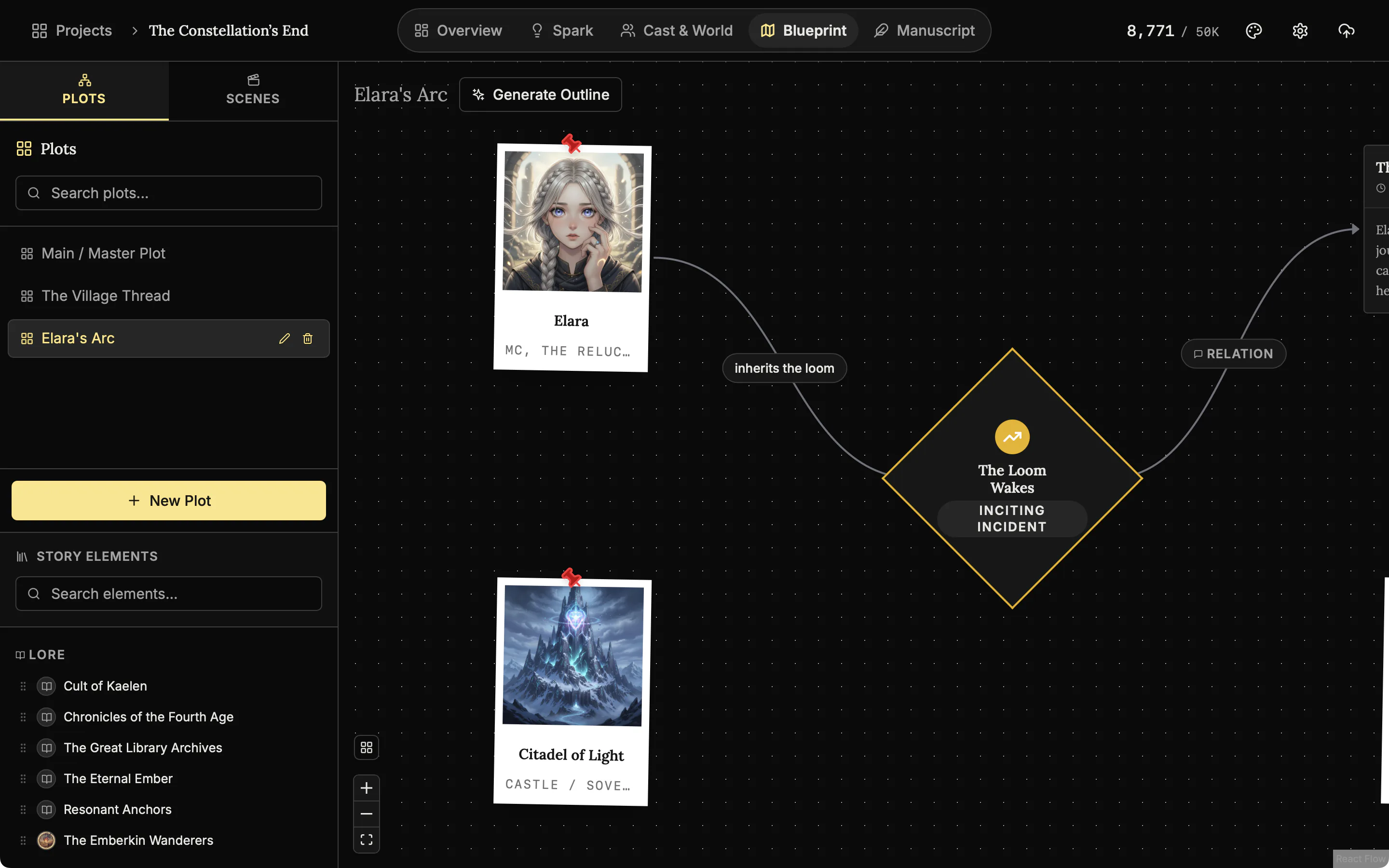This screenshot has height=868, width=1389.
Task: Click the Elara character portrait
Action: (573, 222)
